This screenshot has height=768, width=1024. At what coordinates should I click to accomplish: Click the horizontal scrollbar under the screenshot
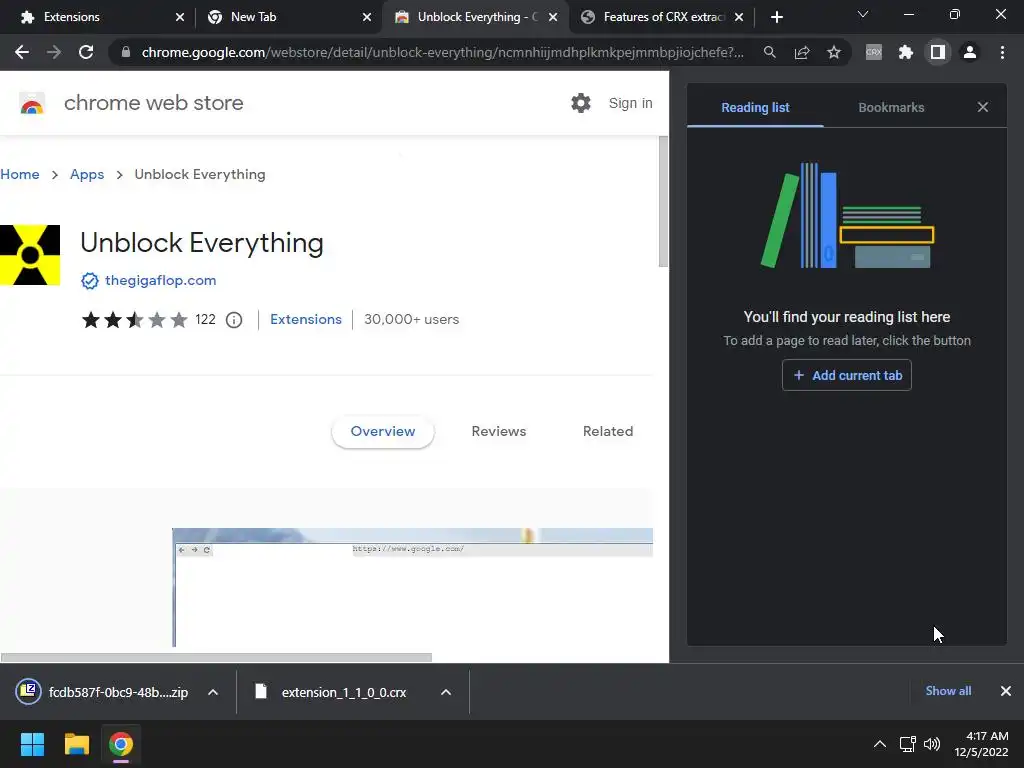coord(216,657)
